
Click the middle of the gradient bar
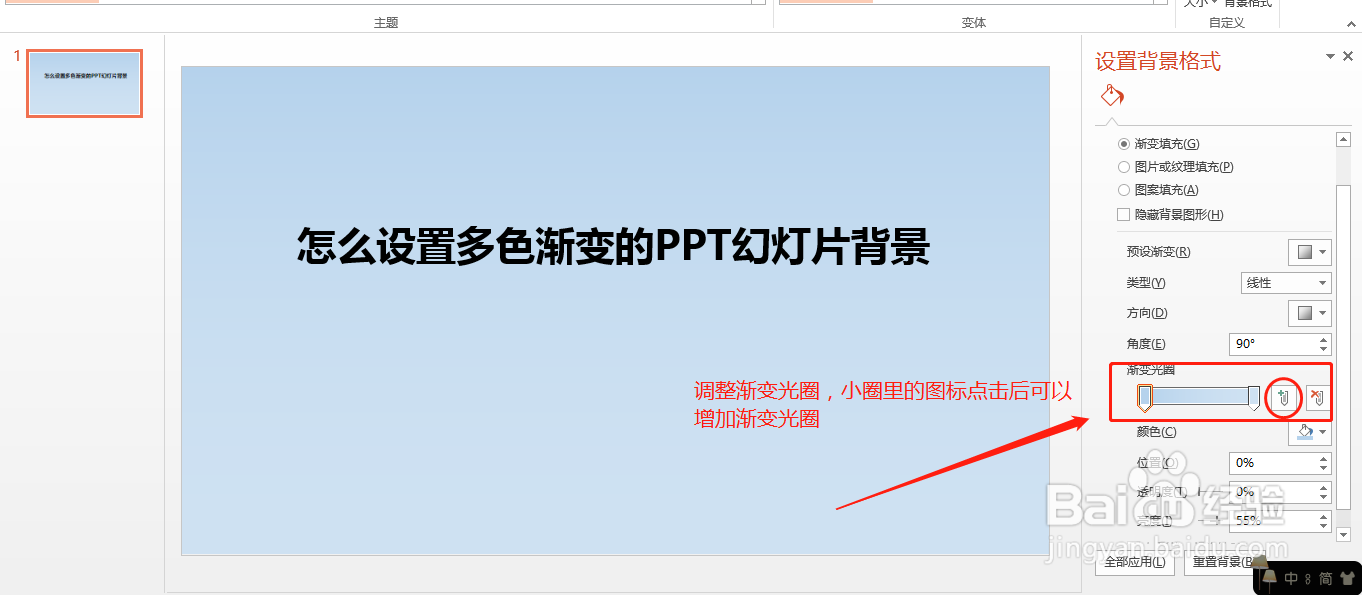tap(1200, 396)
